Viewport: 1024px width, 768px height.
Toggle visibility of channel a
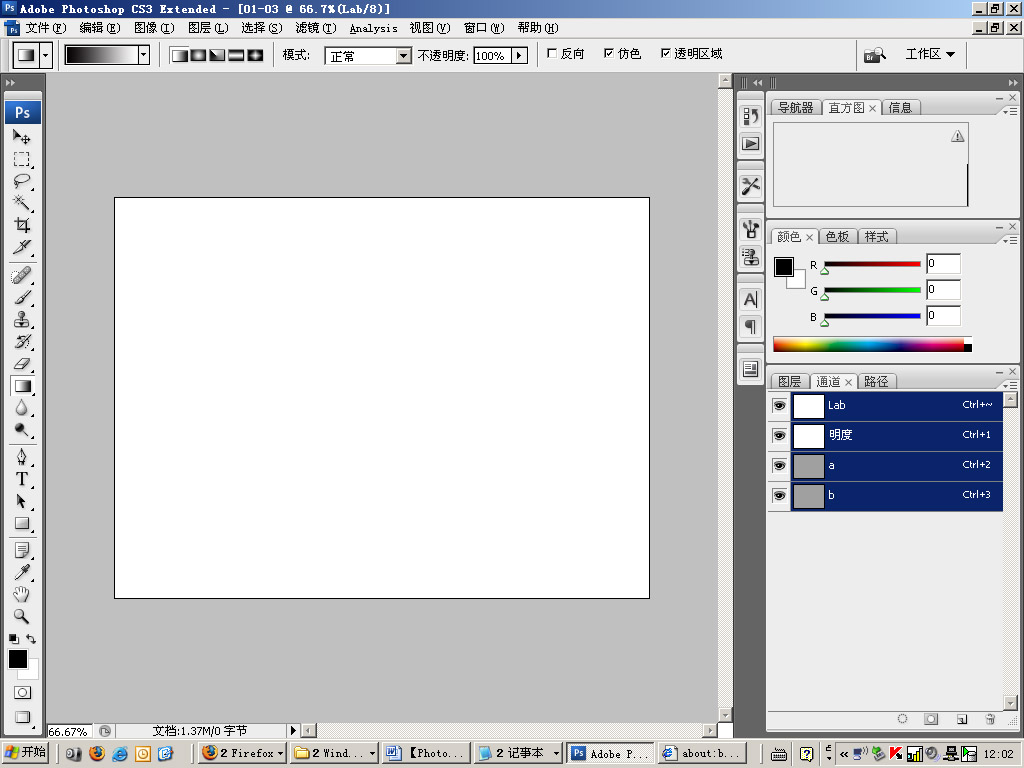click(x=779, y=466)
